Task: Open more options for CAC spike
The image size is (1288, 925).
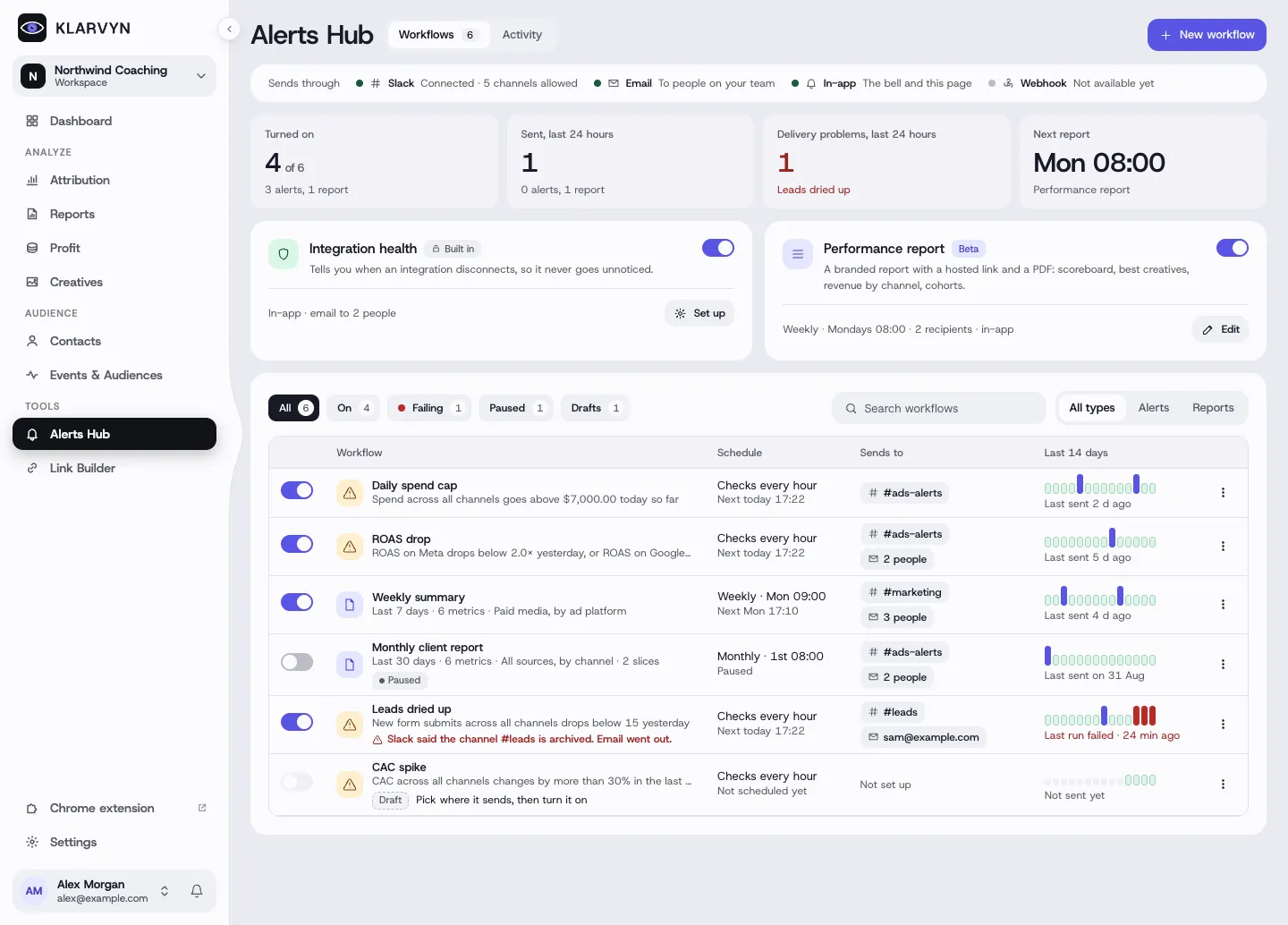Action: [x=1223, y=785]
